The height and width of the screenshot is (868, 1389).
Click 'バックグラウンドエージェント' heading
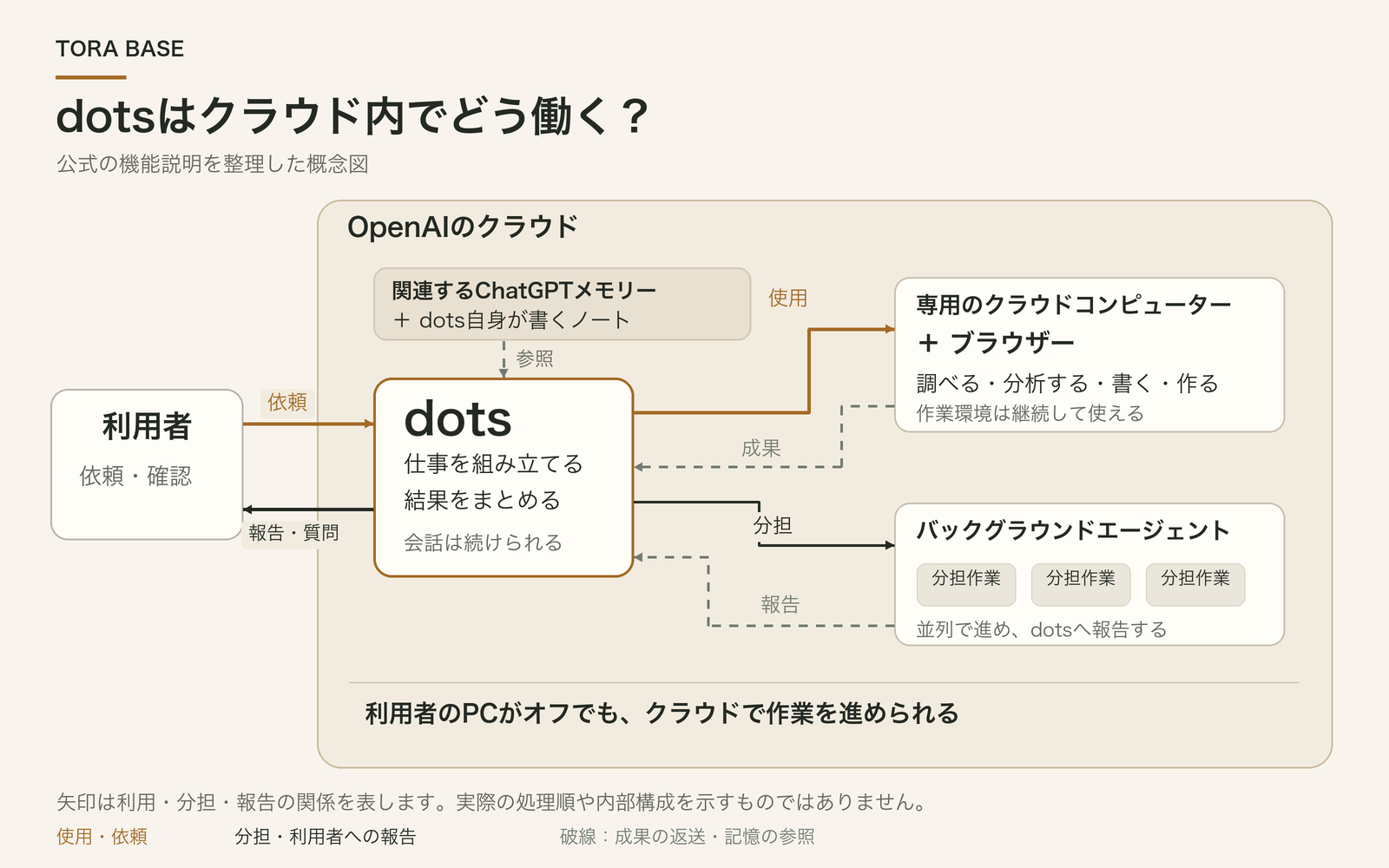(x=1073, y=530)
